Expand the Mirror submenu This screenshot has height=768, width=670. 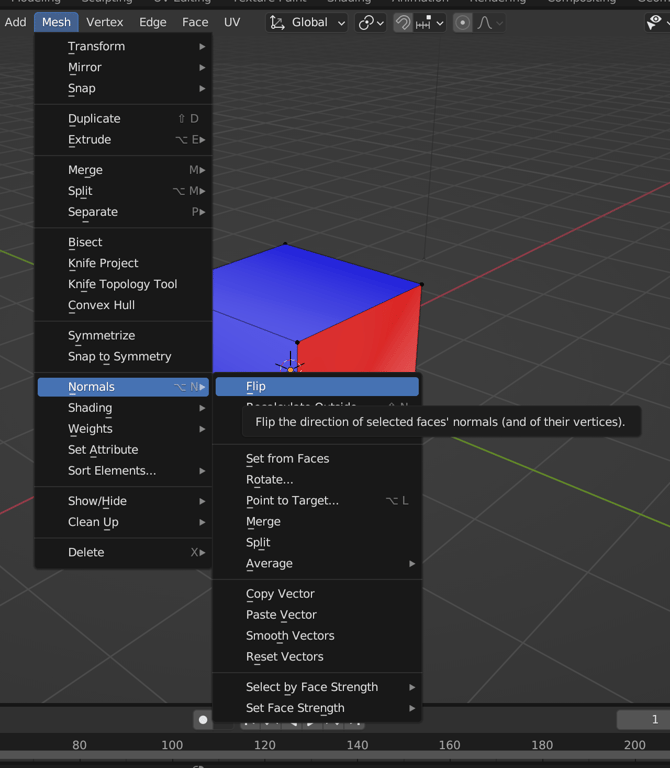click(x=123, y=68)
